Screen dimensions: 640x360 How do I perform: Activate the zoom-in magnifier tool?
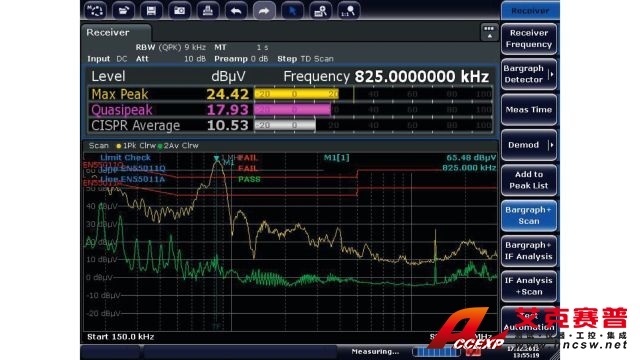pyautogui.click(x=320, y=11)
